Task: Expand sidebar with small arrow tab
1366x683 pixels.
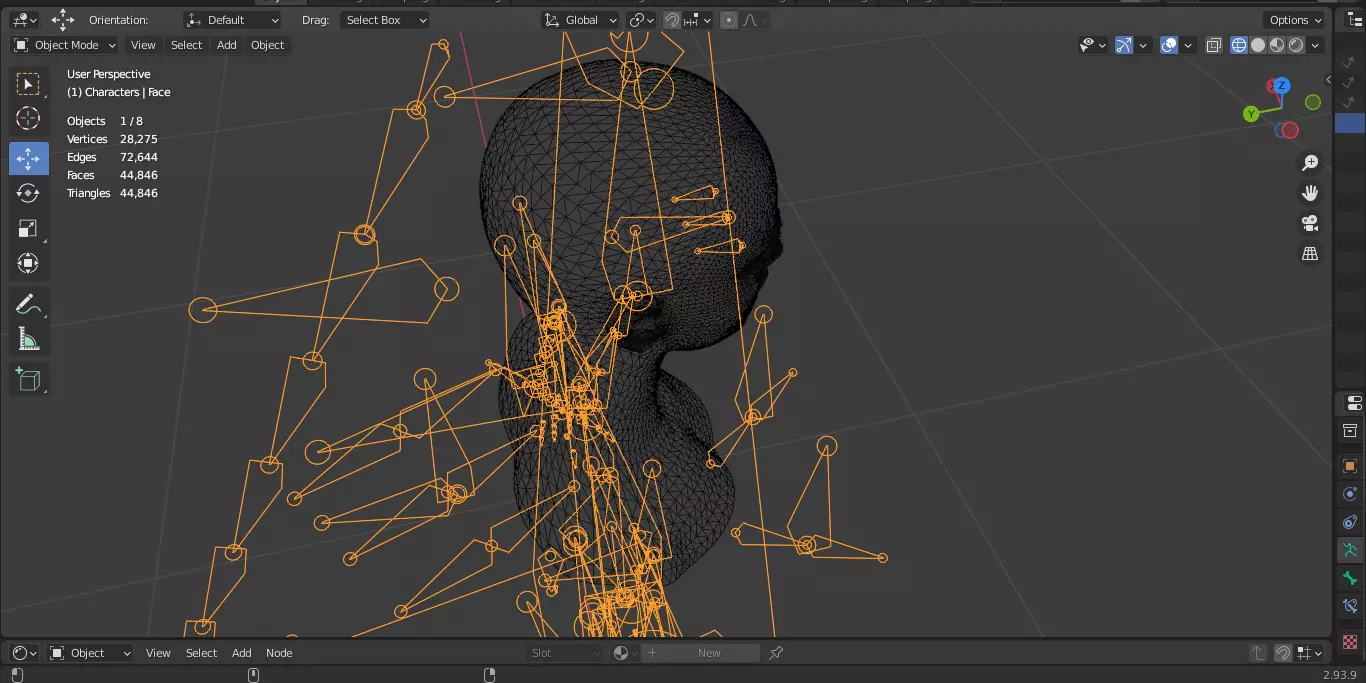Action: 1329,80
